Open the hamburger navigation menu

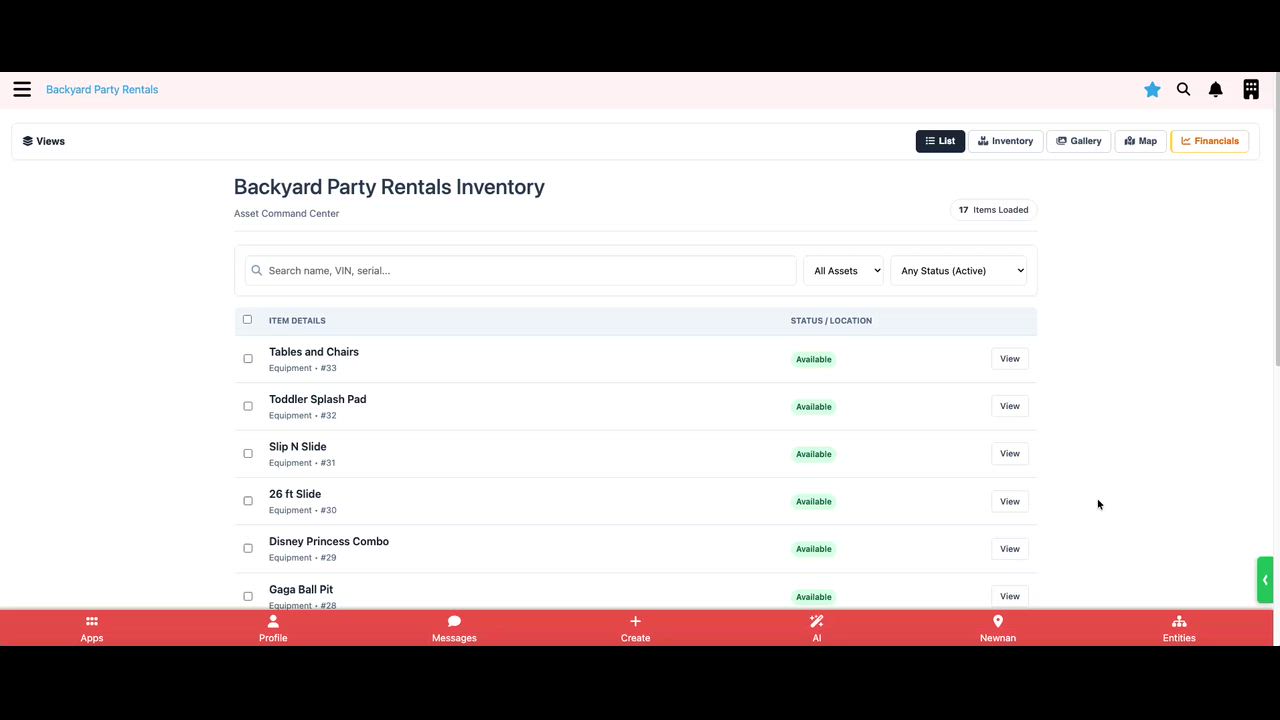22,89
